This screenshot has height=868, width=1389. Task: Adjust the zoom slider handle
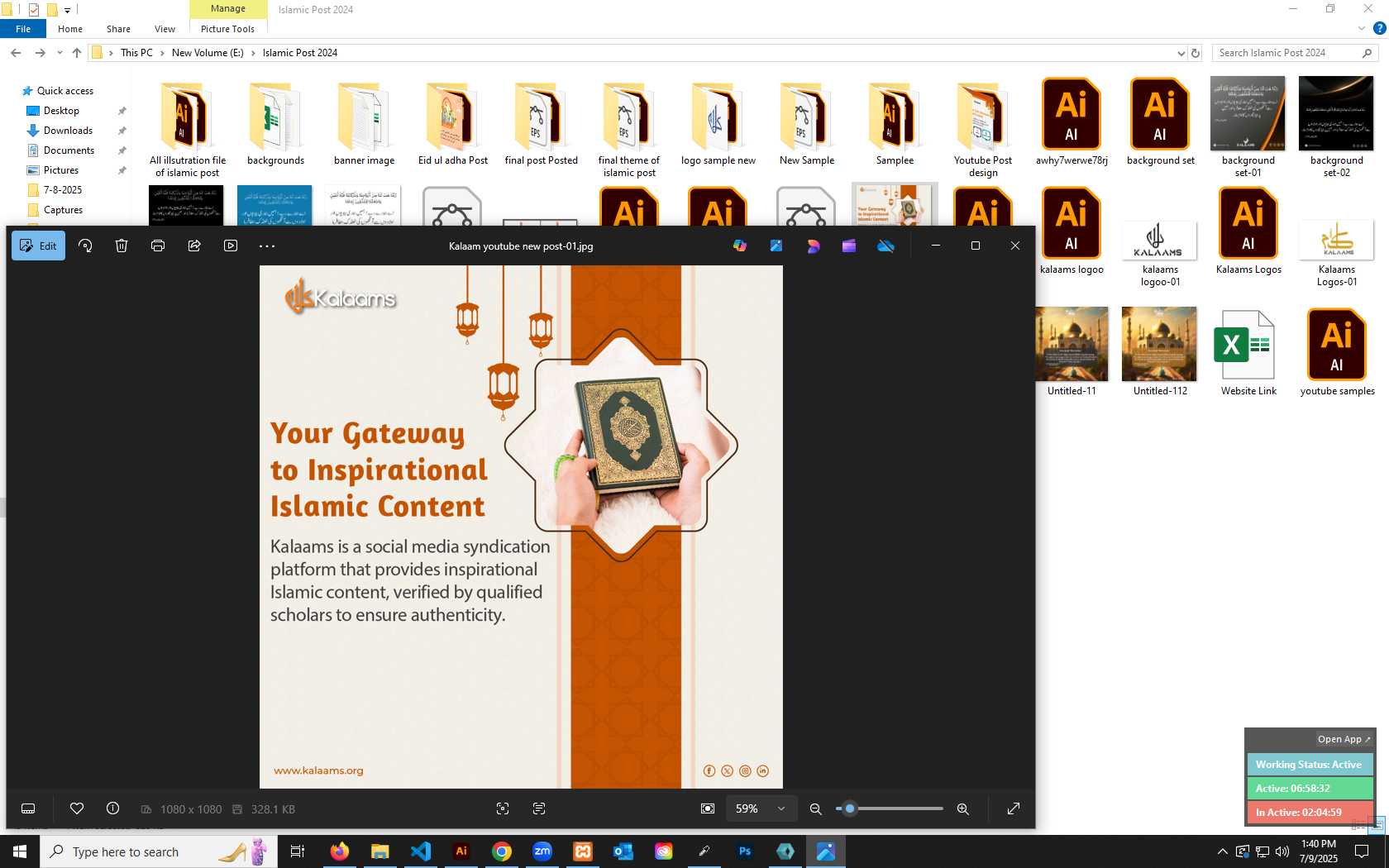[850, 808]
